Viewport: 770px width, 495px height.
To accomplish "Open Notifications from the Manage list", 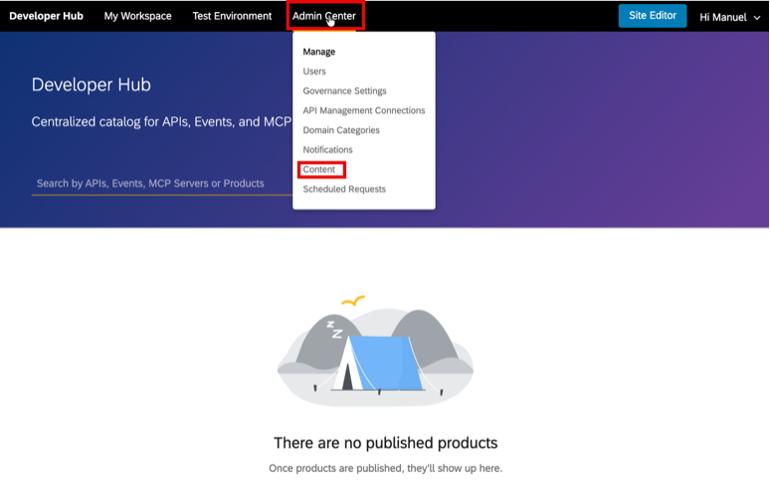I will coord(328,150).
